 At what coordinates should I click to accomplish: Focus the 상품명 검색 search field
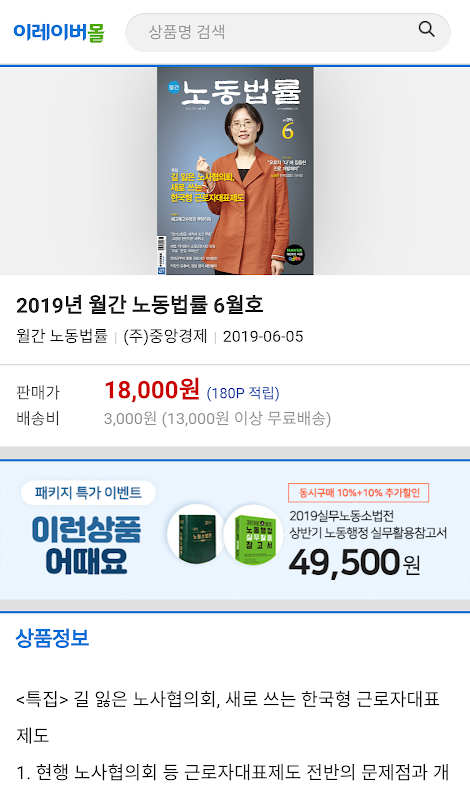[x=288, y=32]
